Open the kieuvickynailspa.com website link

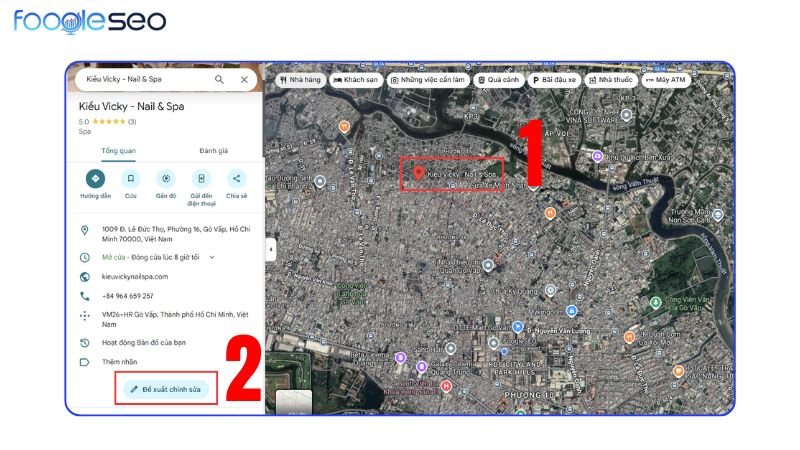134,276
